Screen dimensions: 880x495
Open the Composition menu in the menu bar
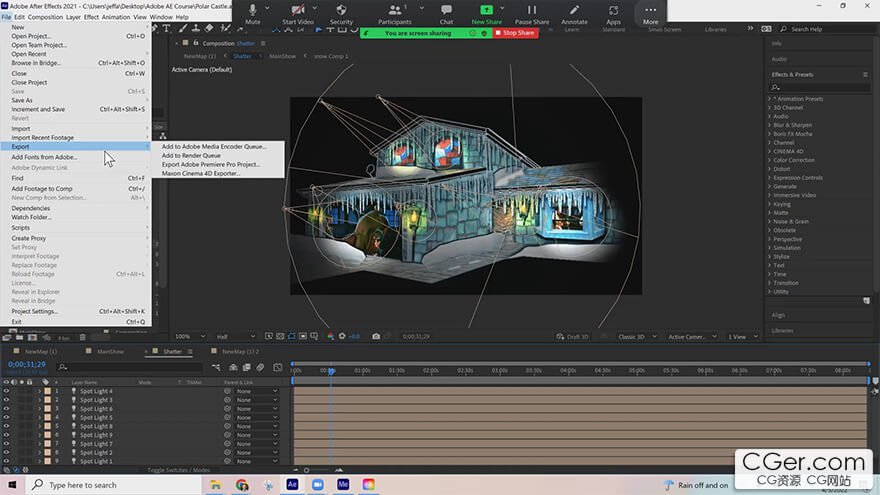(45, 17)
